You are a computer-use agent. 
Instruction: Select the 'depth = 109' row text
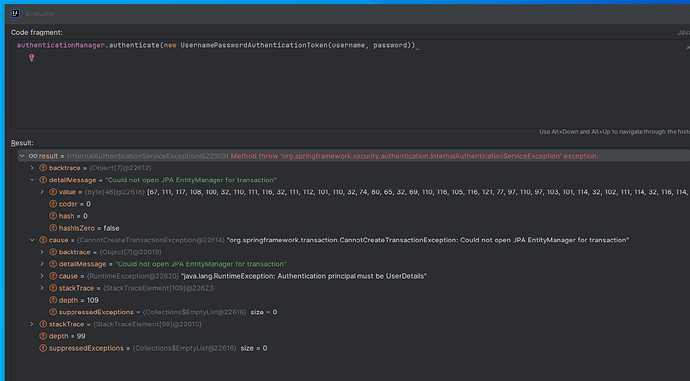79,300
